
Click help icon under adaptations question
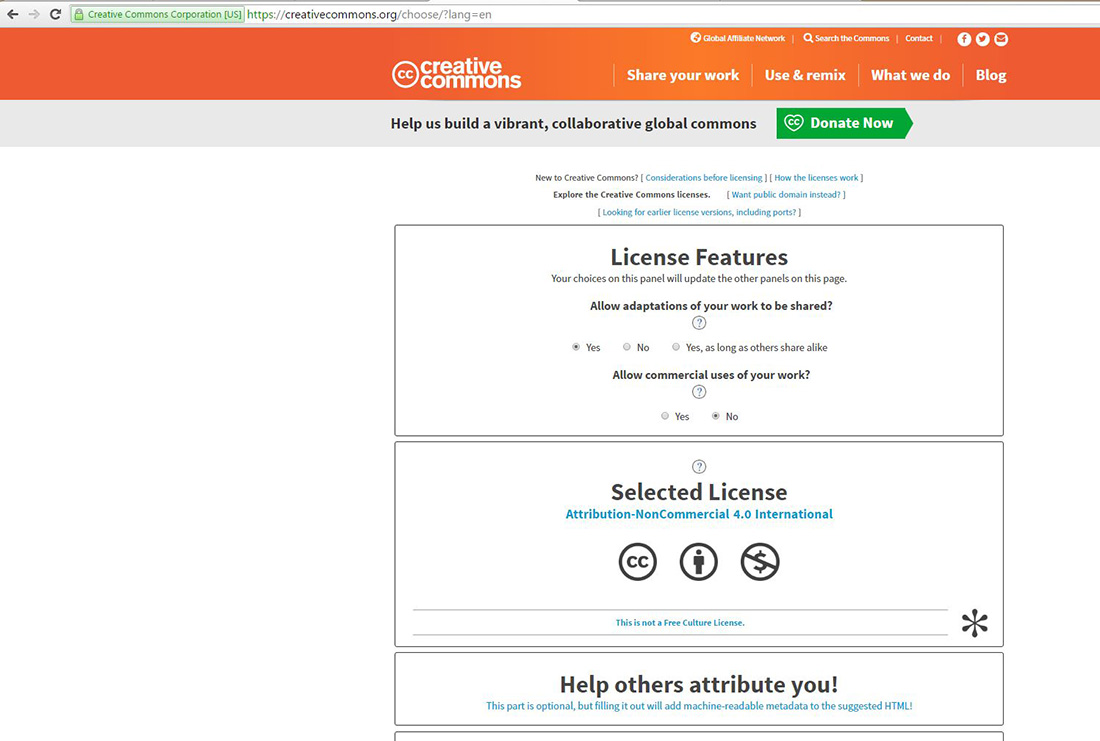(699, 323)
